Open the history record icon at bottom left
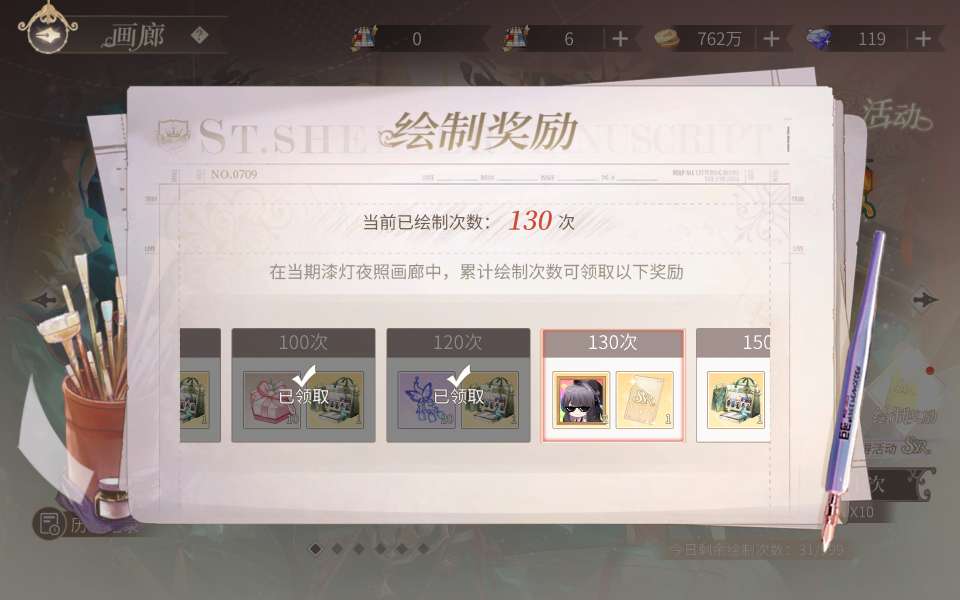Image resolution: width=960 pixels, height=600 pixels. 48,523
